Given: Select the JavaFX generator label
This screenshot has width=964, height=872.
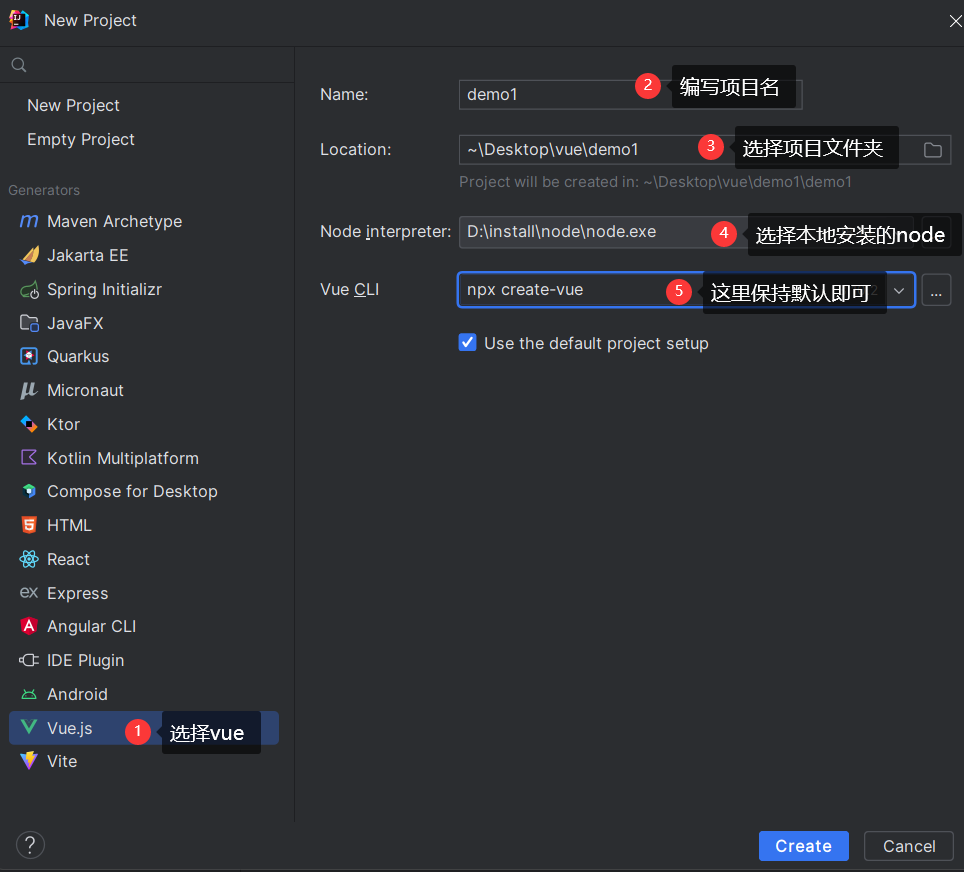Looking at the screenshot, I should pyautogui.click(x=75, y=323).
